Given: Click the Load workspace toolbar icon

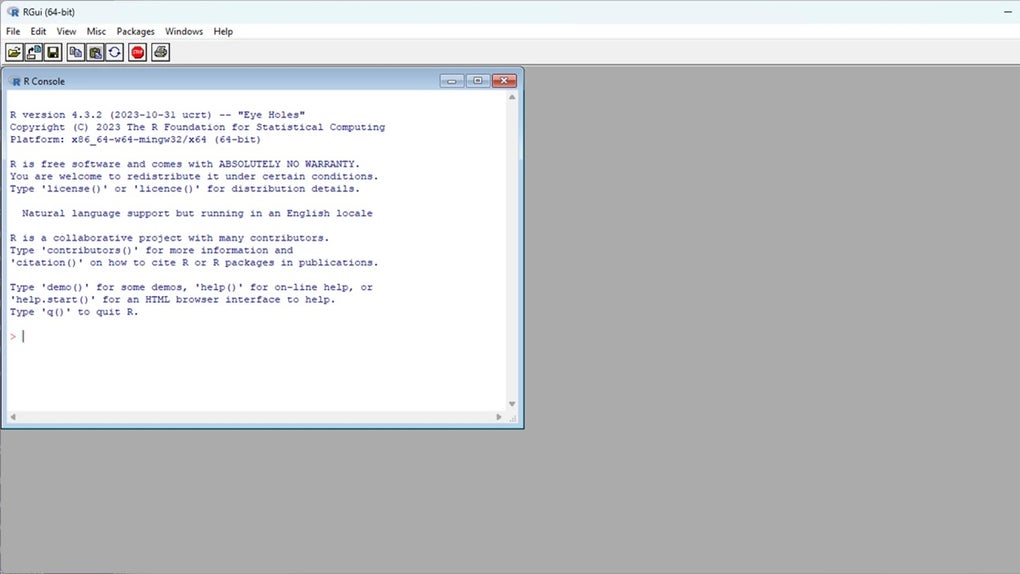Looking at the screenshot, I should [x=34, y=52].
